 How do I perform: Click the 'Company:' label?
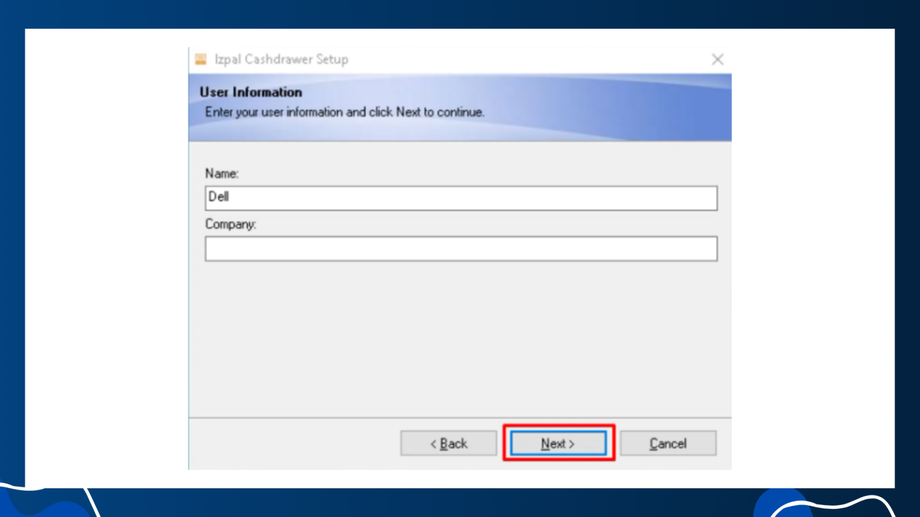click(231, 224)
